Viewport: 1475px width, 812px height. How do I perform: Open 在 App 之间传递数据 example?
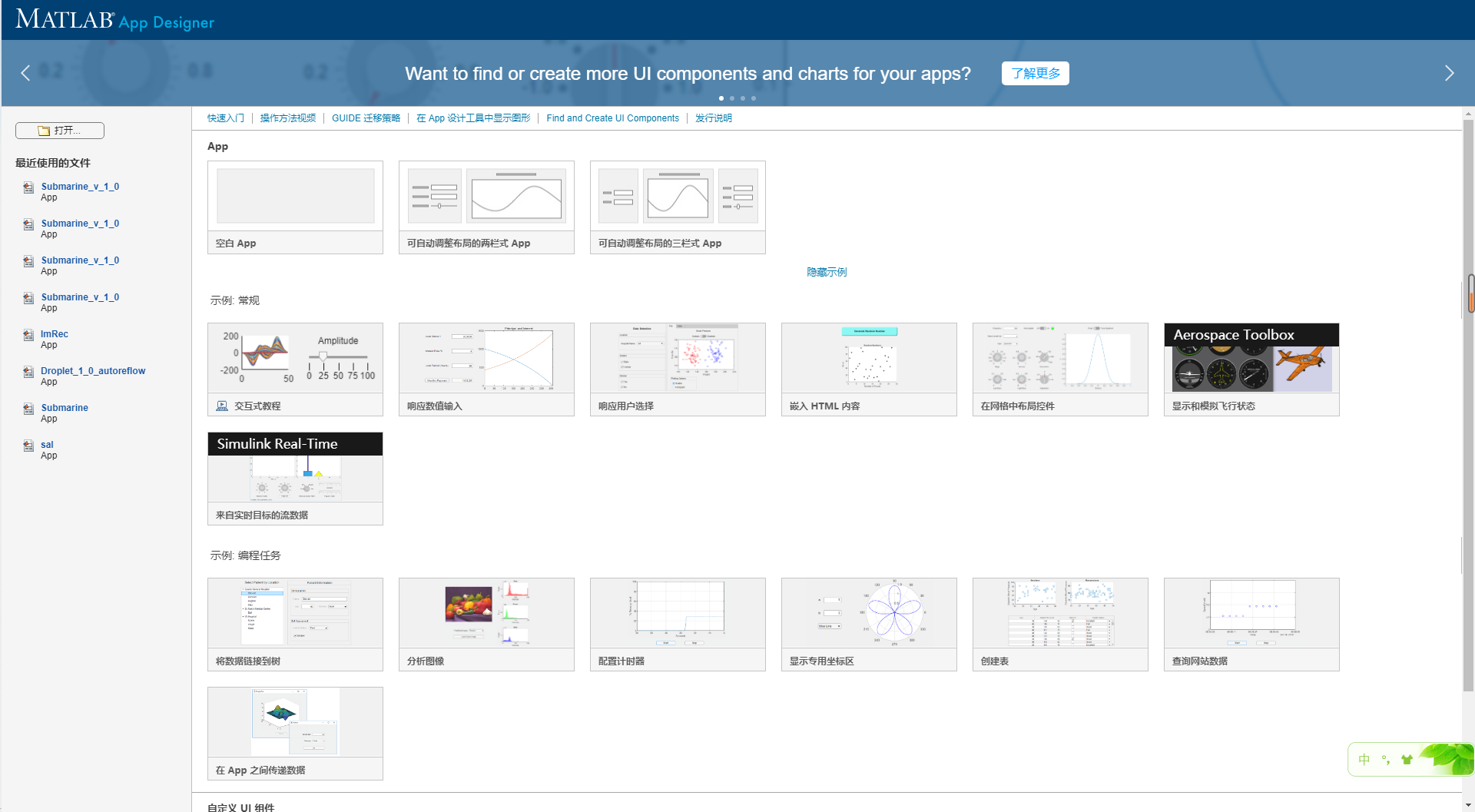coord(295,734)
